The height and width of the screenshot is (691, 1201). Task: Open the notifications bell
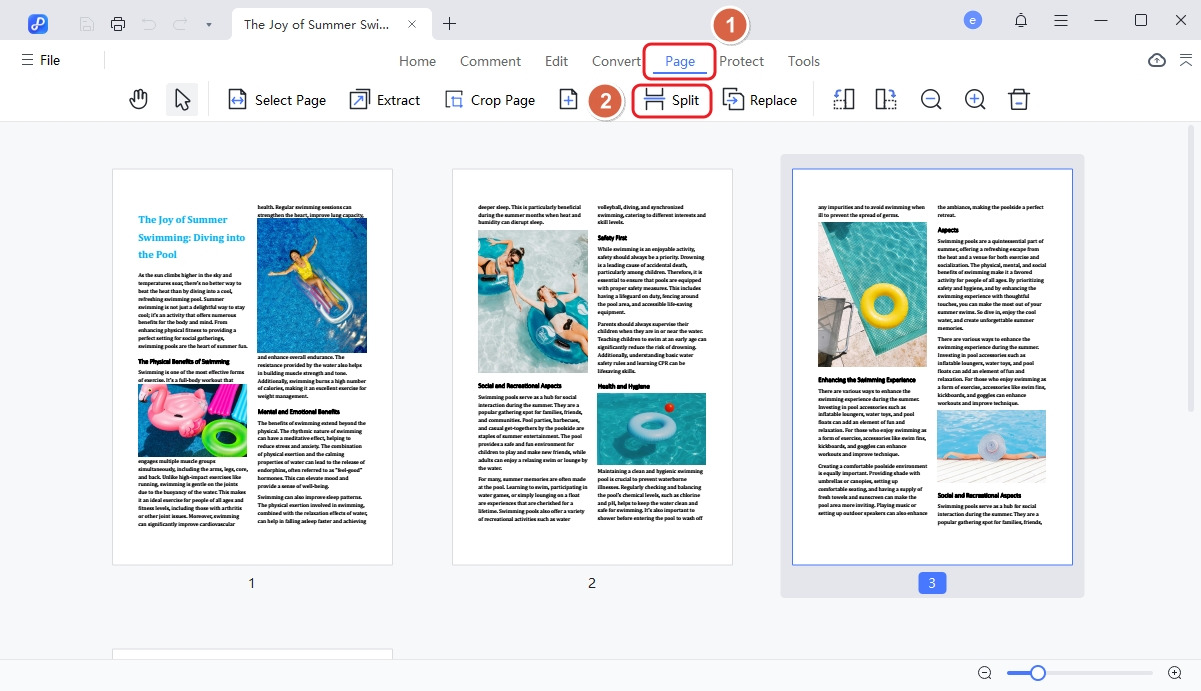tap(1021, 20)
